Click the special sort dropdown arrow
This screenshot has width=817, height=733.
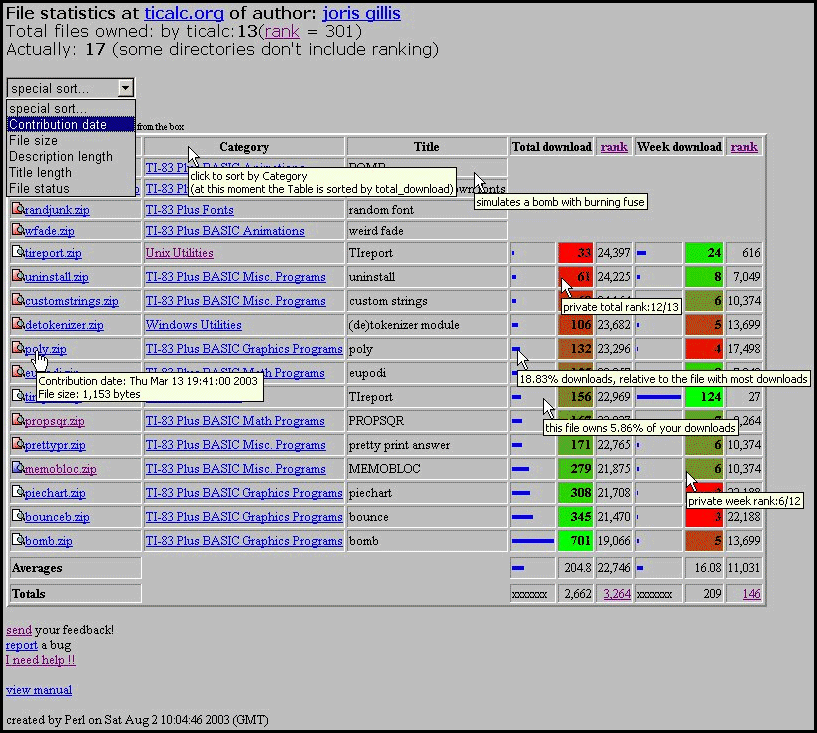tap(125, 88)
